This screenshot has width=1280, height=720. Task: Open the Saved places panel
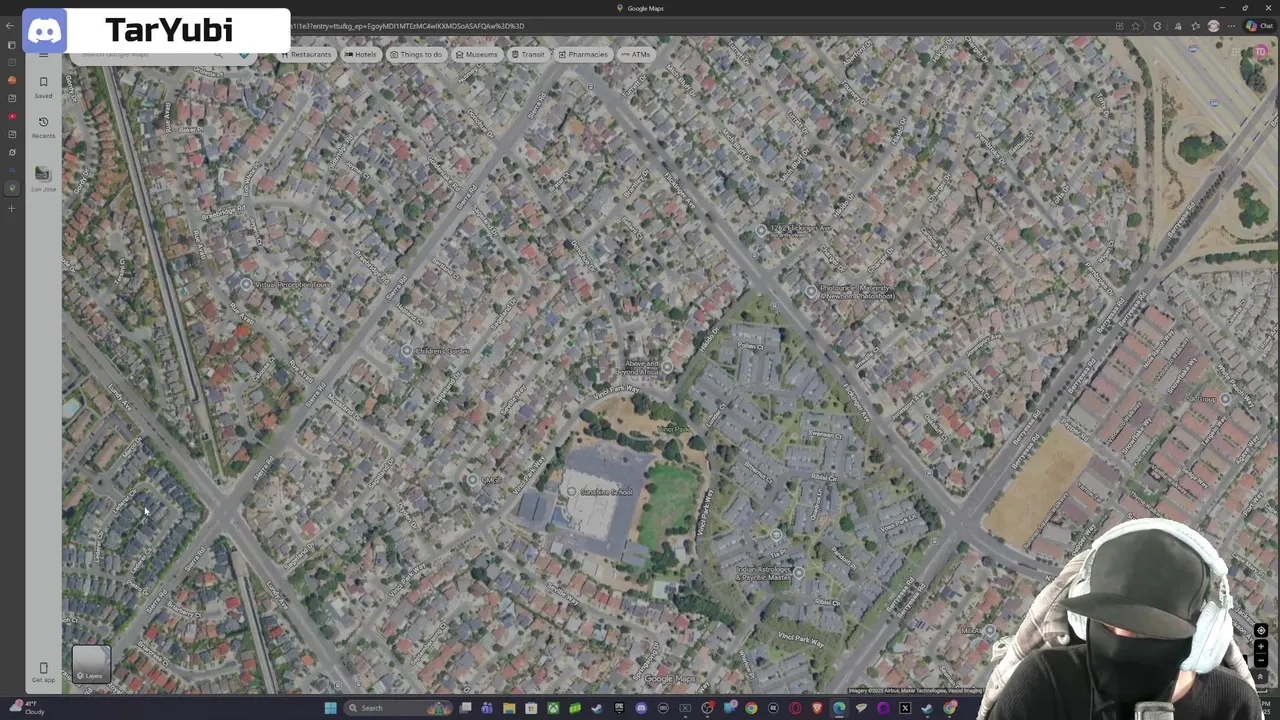click(43, 87)
